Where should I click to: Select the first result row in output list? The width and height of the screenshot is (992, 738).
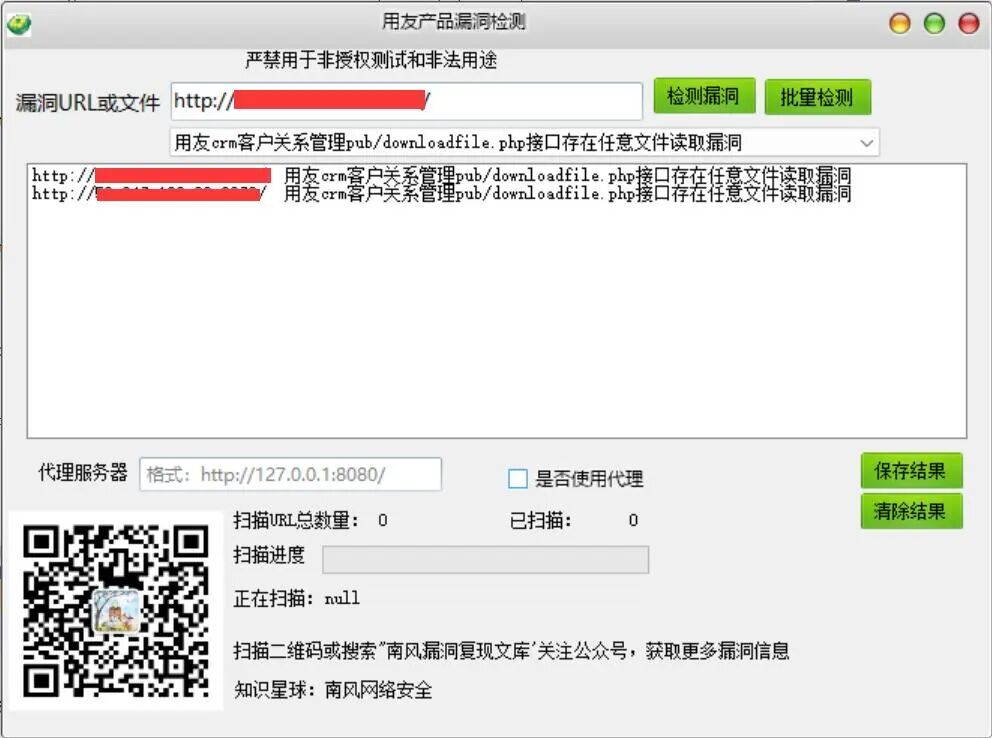[x=442, y=175]
